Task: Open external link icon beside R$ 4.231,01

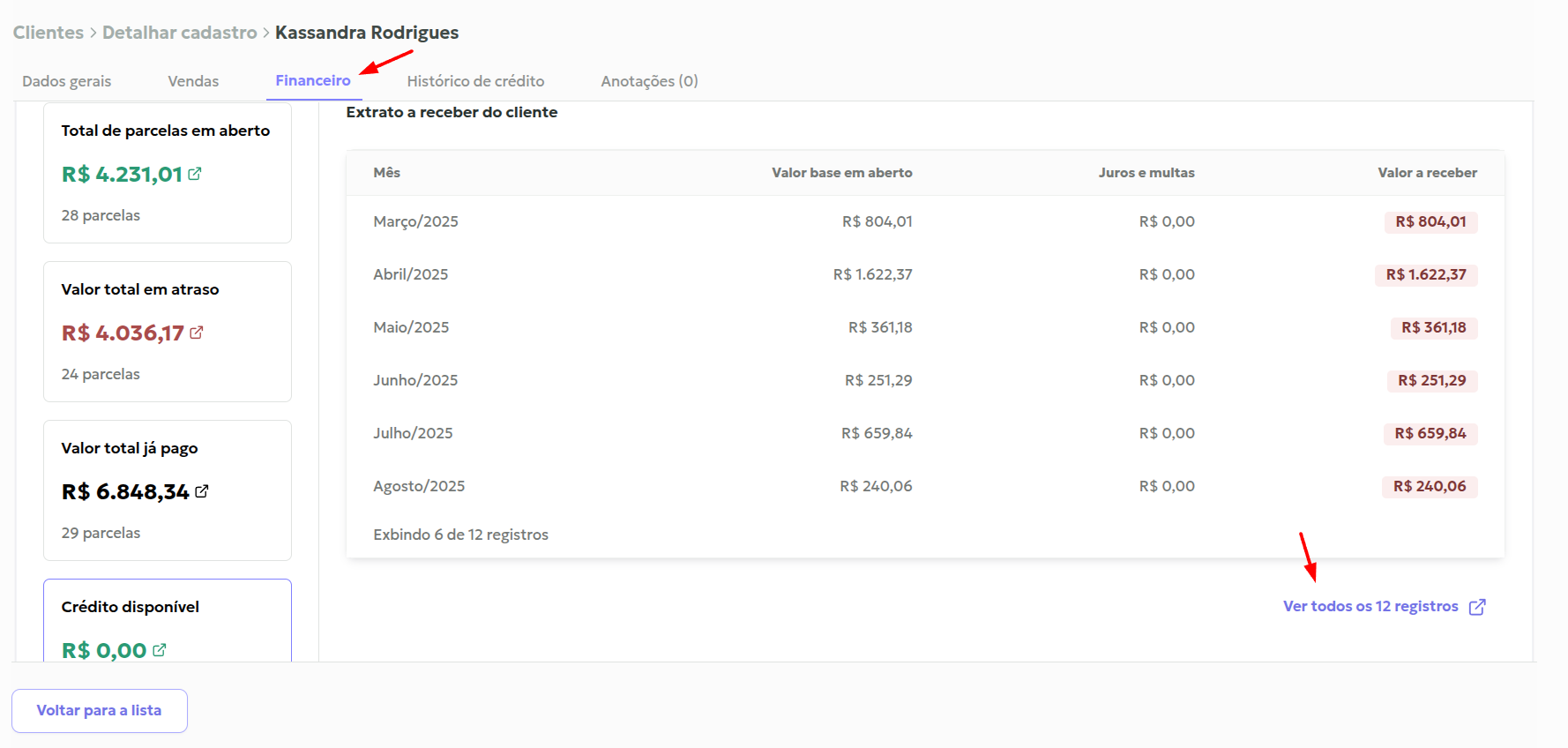Action: [x=195, y=174]
